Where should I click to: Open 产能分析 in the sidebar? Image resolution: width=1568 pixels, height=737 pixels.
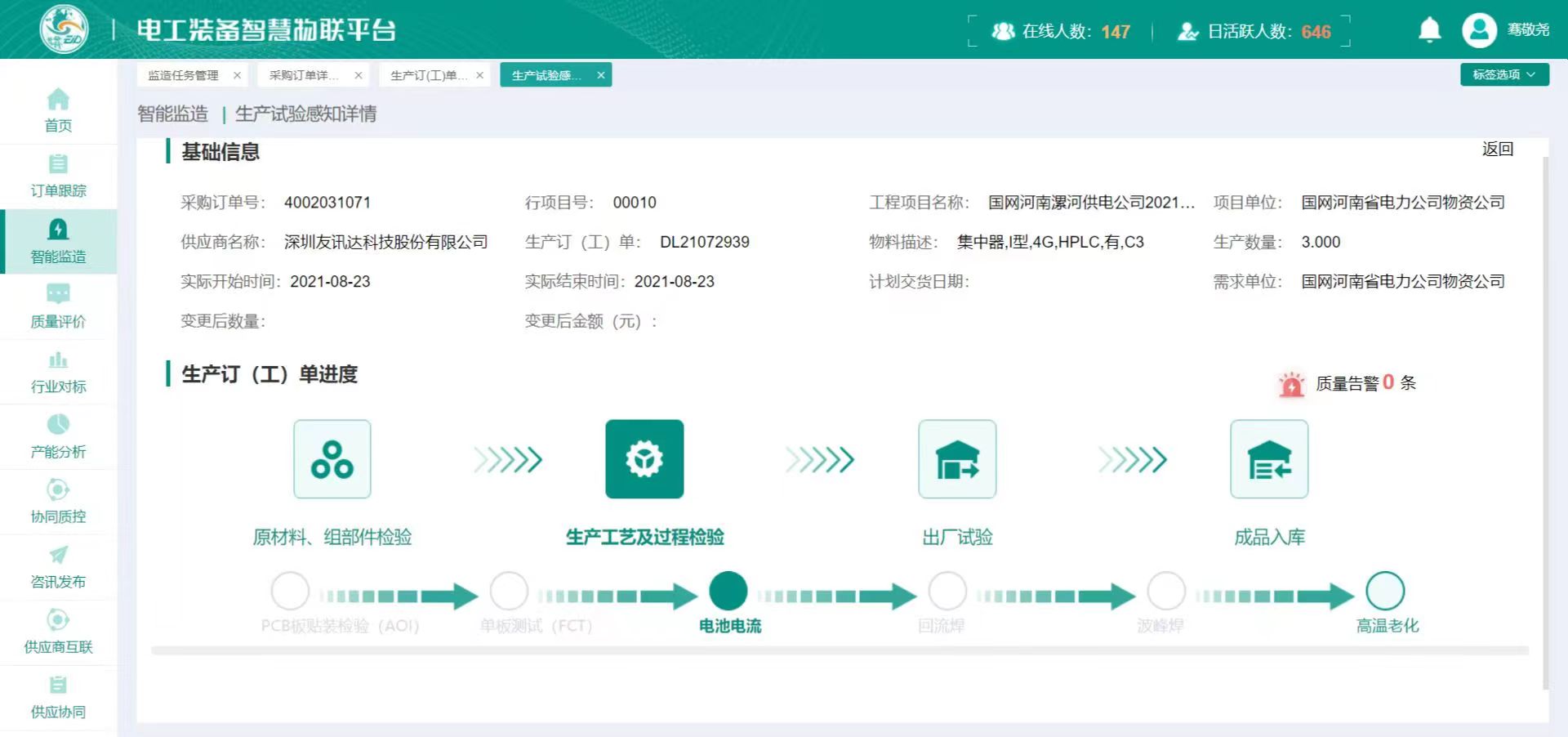click(58, 436)
